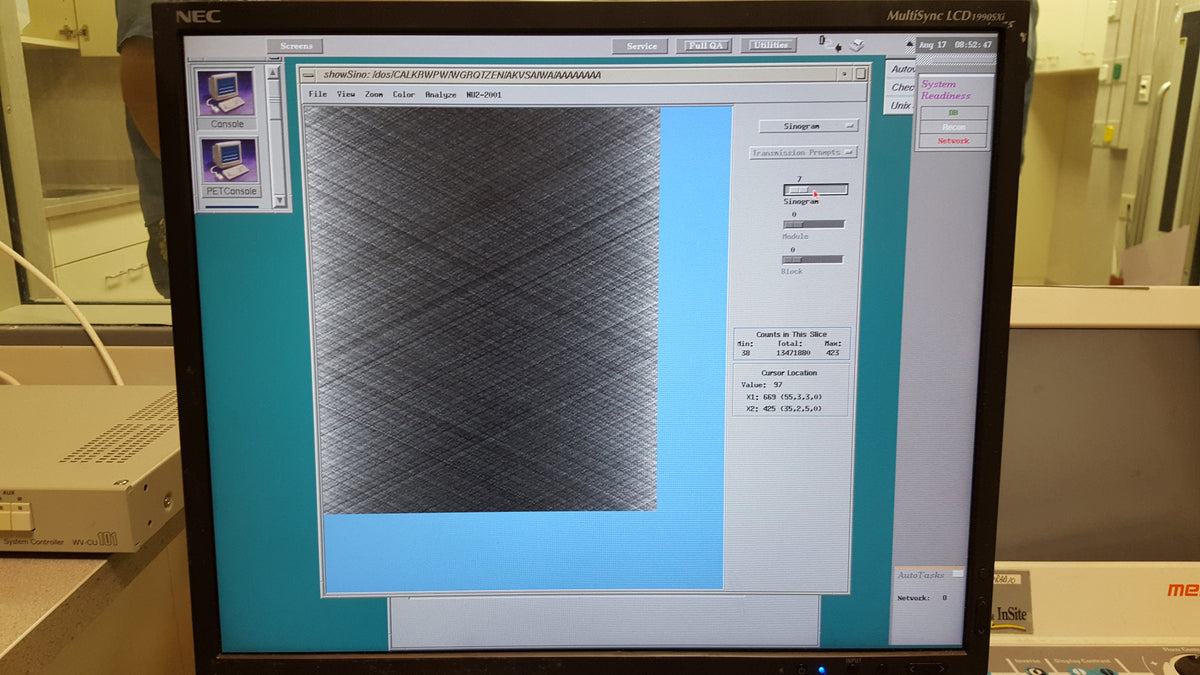Open the Color menu
Viewport: 1200px width, 675px height.
click(x=403, y=94)
